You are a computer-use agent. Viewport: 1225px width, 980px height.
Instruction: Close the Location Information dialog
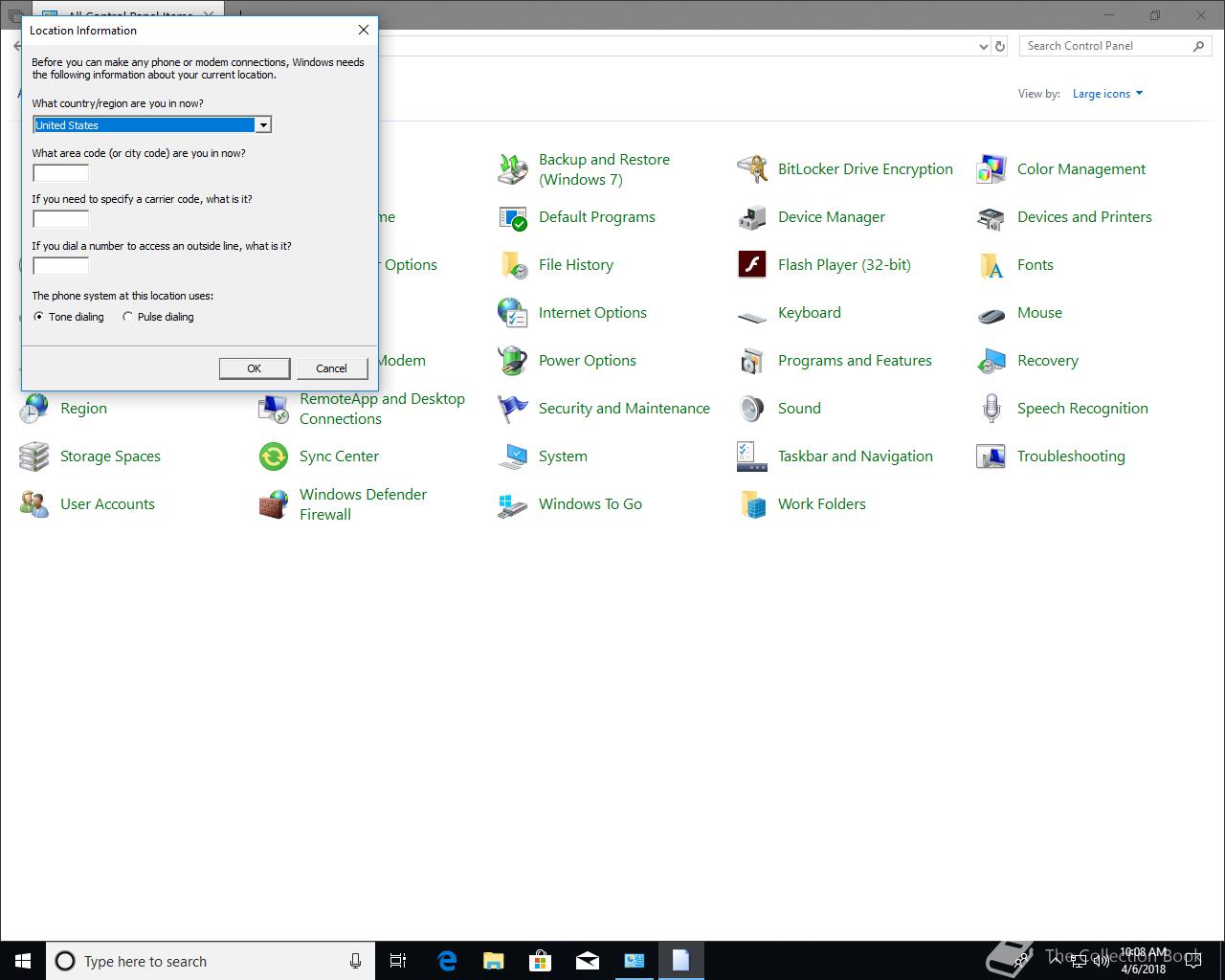pos(364,30)
